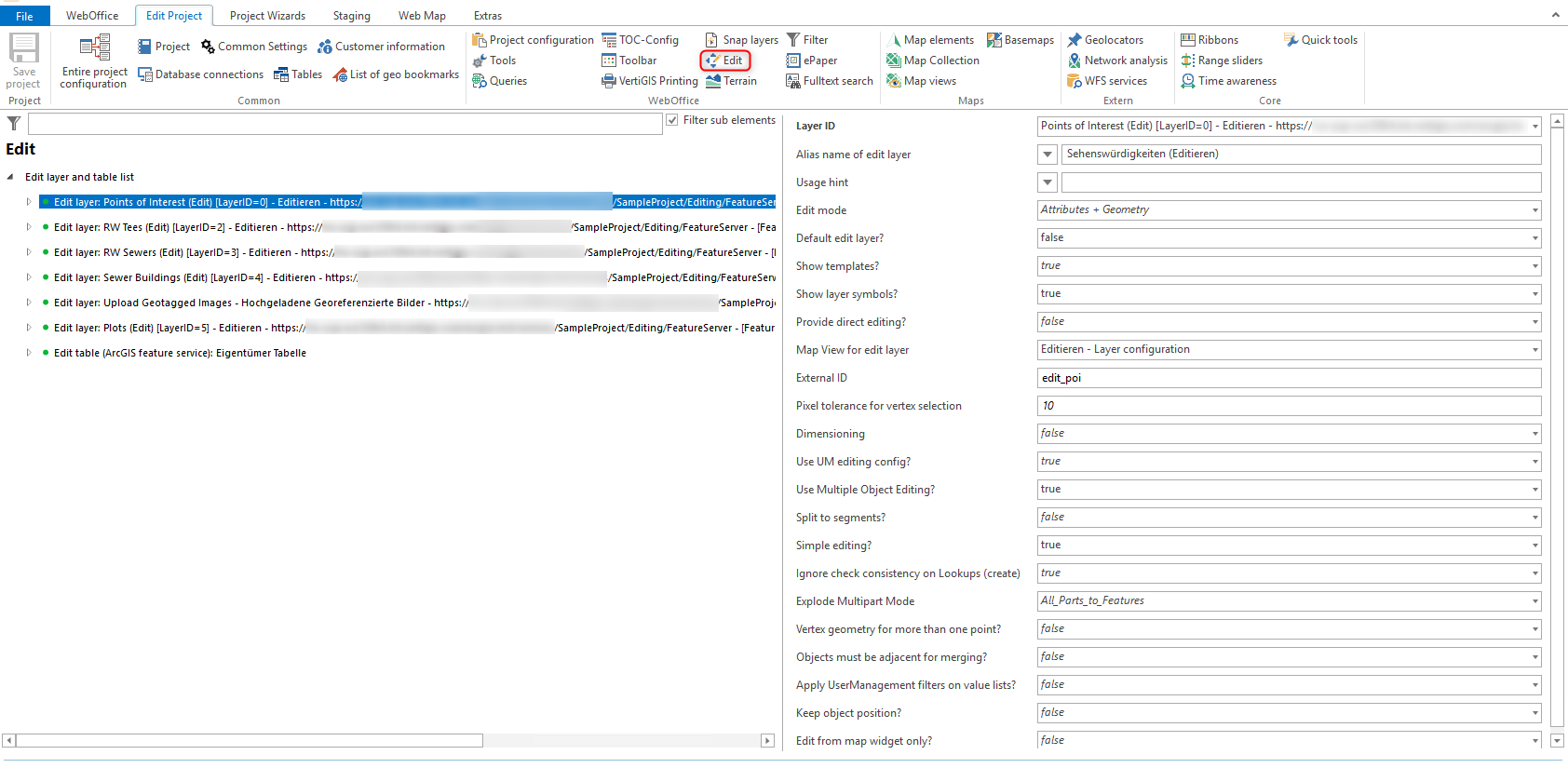1568x768 pixels.
Task: Open TOC-Config
Action: coord(641,40)
